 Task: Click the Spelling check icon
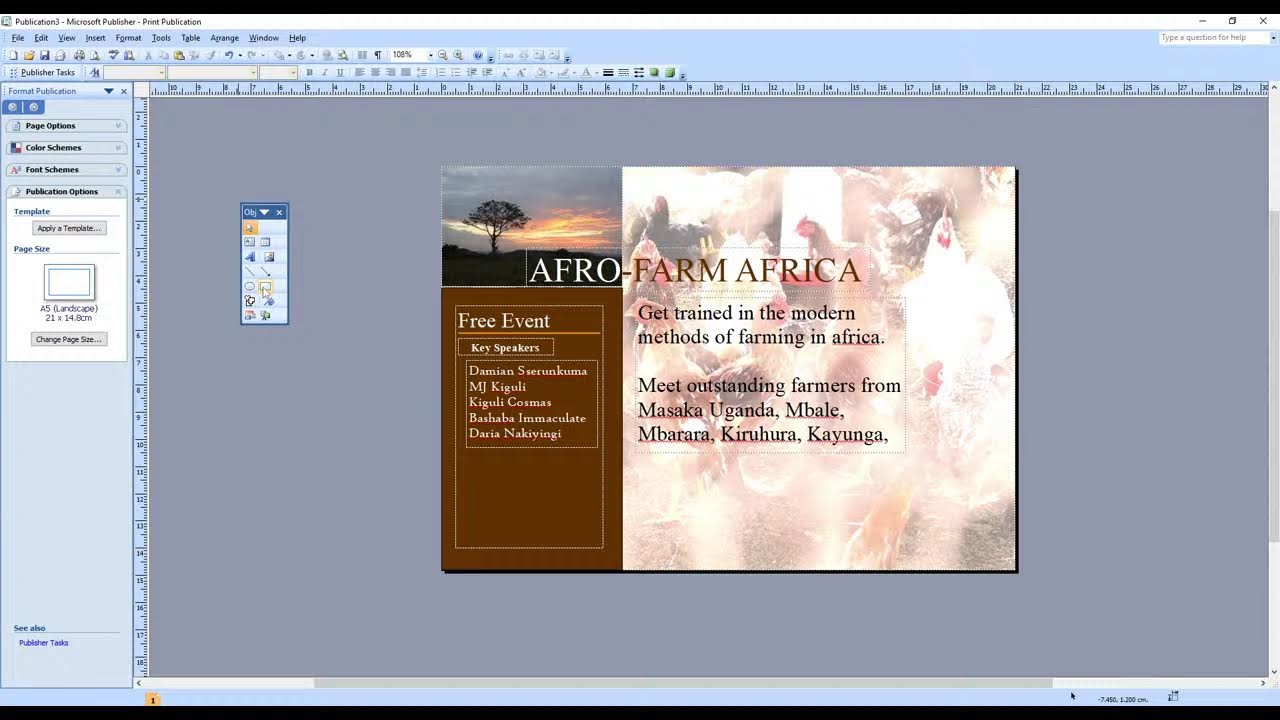point(114,55)
